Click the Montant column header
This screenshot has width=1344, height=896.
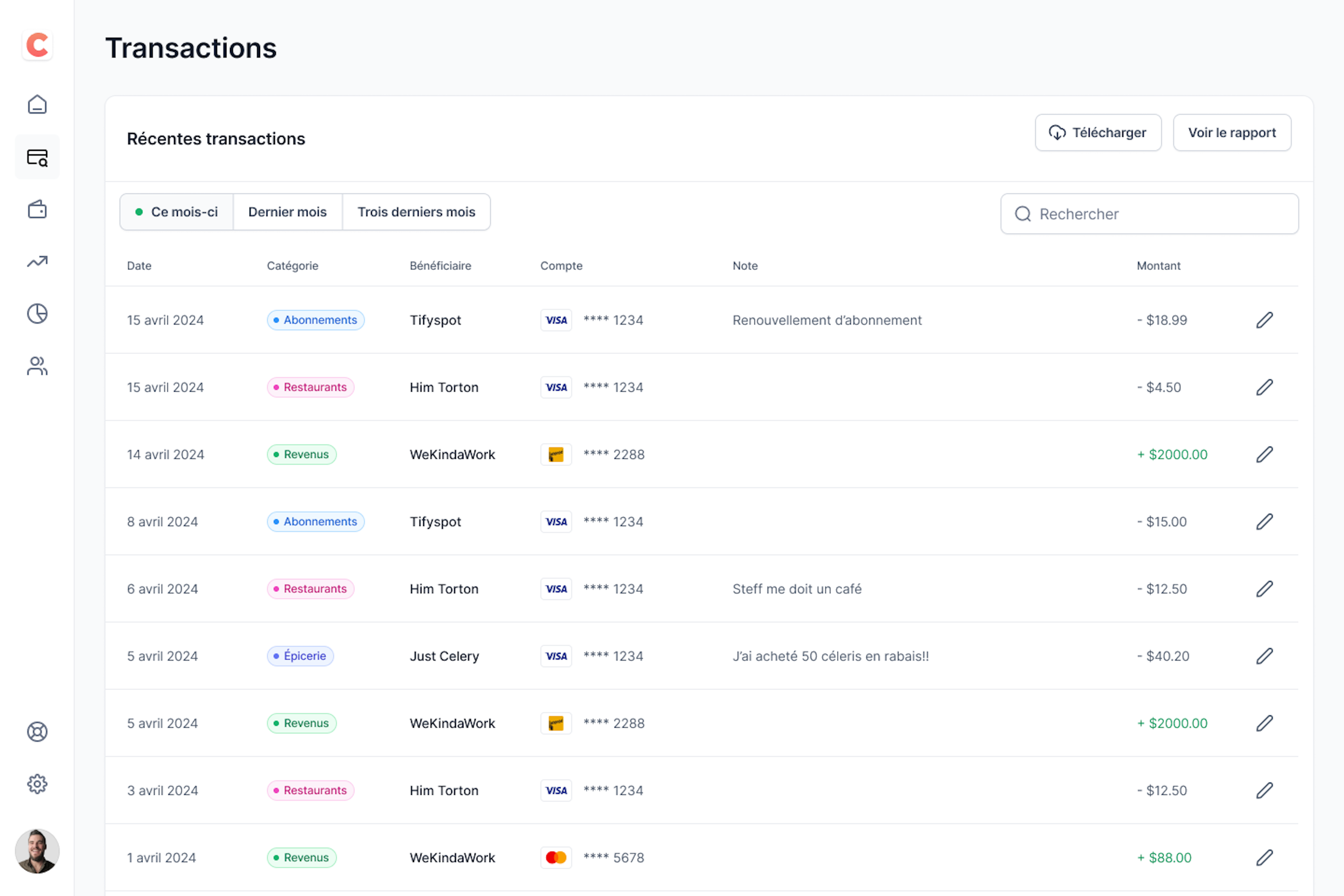1158,266
